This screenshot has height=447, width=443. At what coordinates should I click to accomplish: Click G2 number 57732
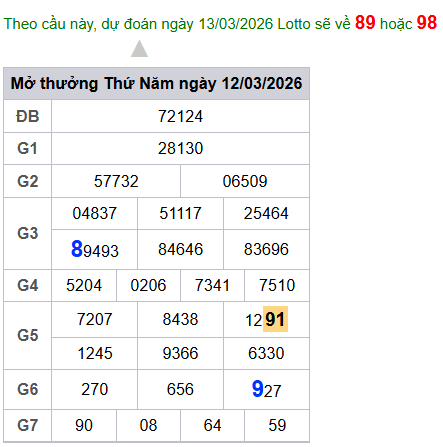116,181
